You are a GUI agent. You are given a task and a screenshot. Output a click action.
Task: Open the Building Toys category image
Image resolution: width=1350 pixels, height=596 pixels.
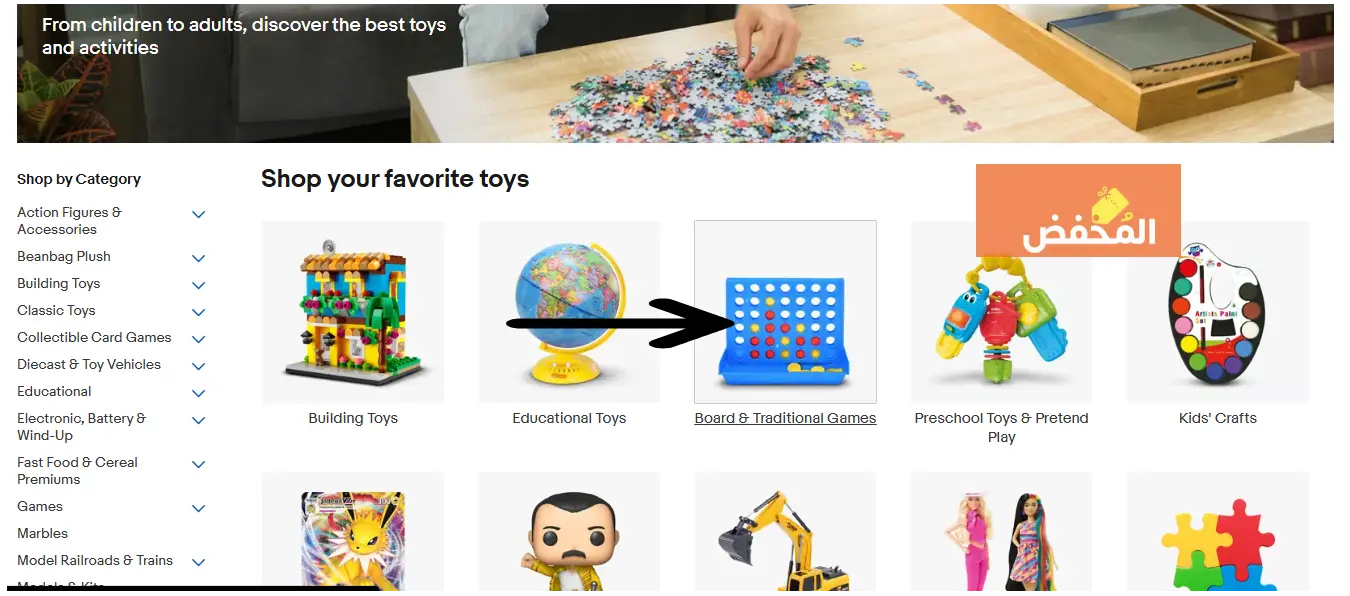tap(353, 312)
